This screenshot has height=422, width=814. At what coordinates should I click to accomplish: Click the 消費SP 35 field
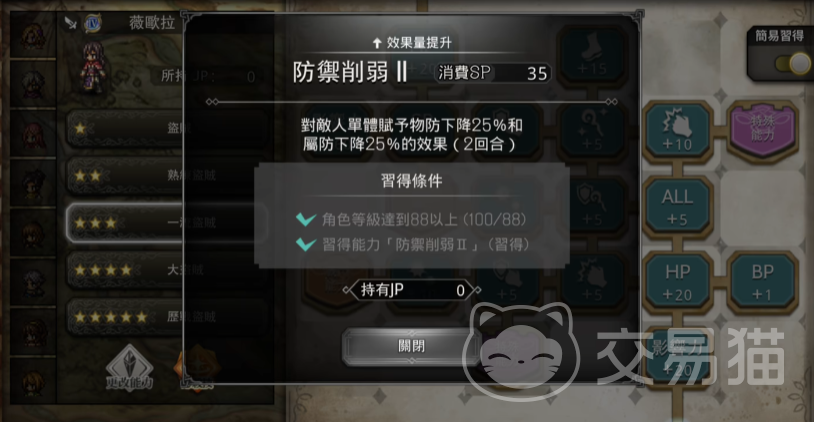click(493, 73)
